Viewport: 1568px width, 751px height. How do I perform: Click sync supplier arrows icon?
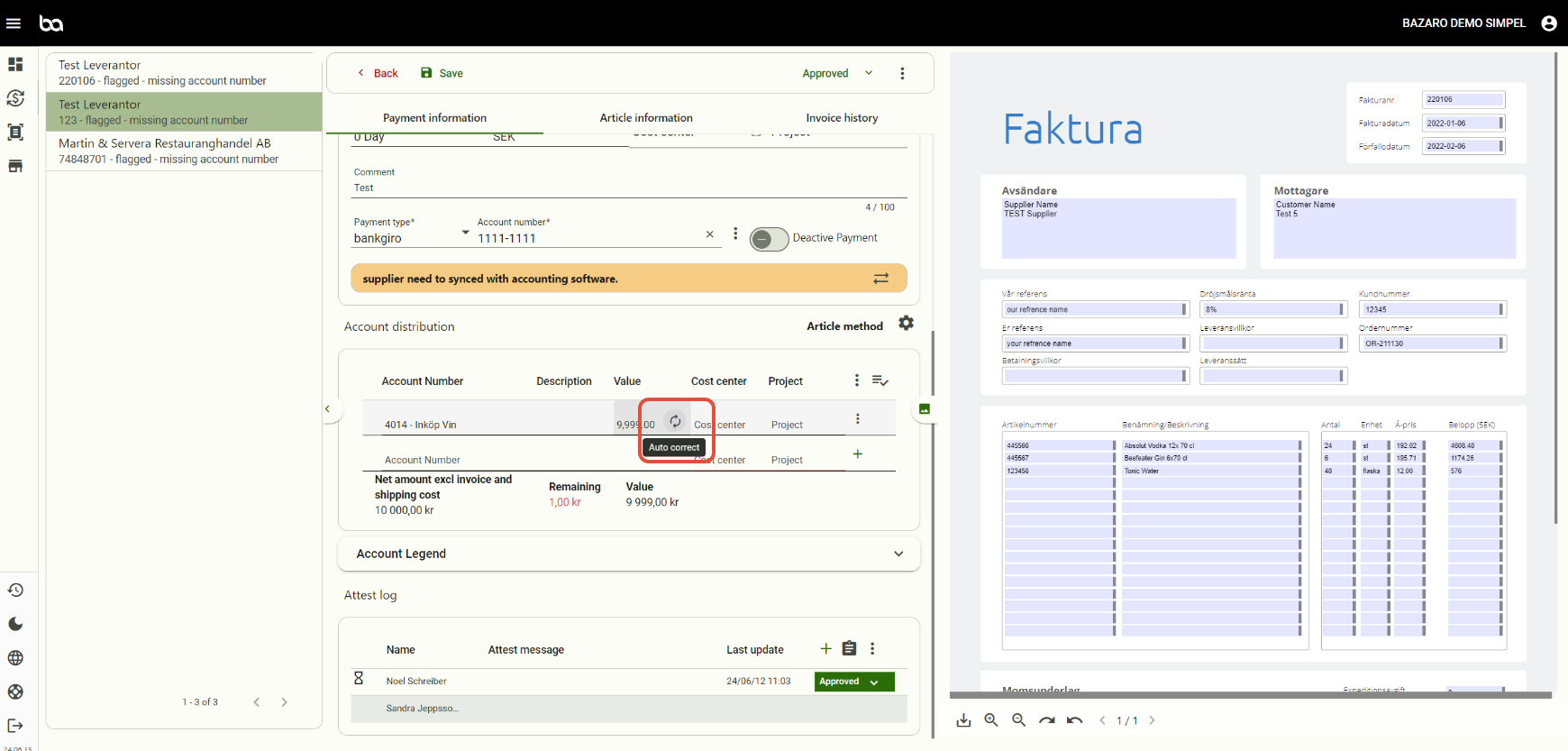[x=880, y=279]
